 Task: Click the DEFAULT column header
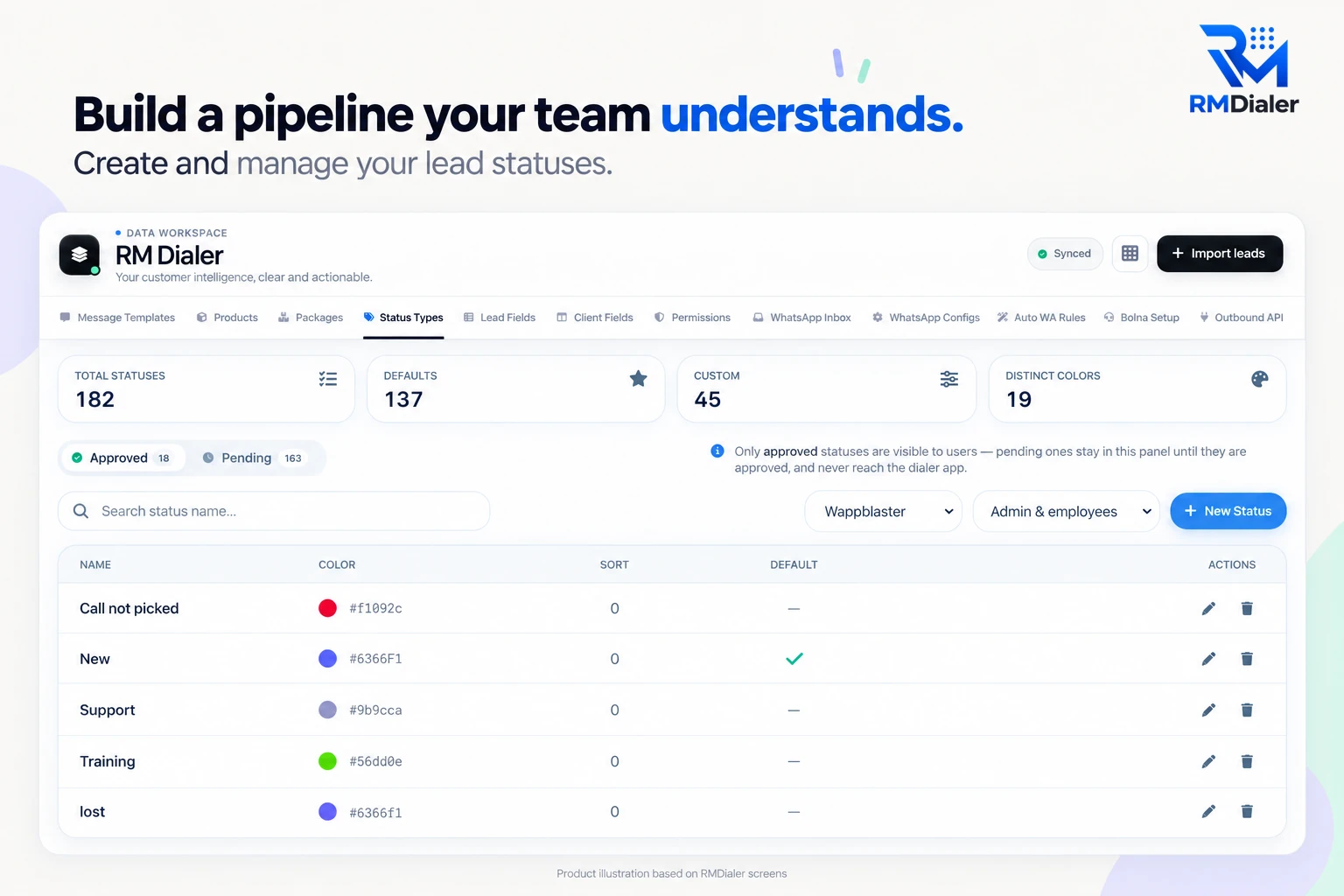[794, 564]
